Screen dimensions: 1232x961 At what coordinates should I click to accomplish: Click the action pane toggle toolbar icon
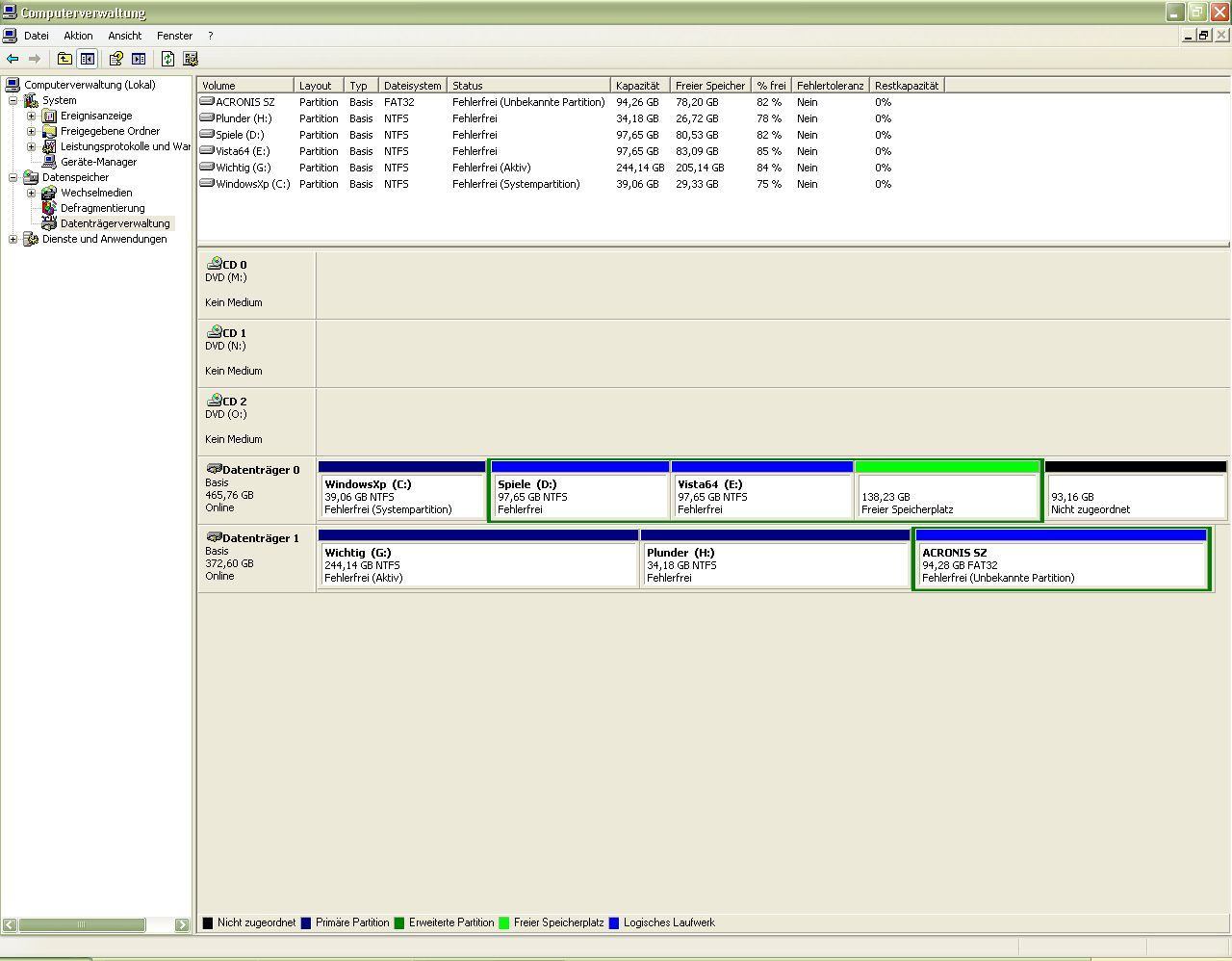click(139, 59)
